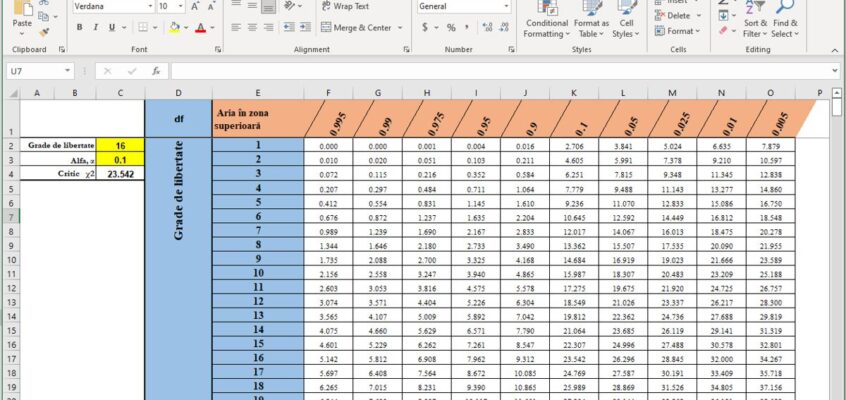Increase font size with larger A
Viewport: 846px width, 400px height.
point(195,6)
